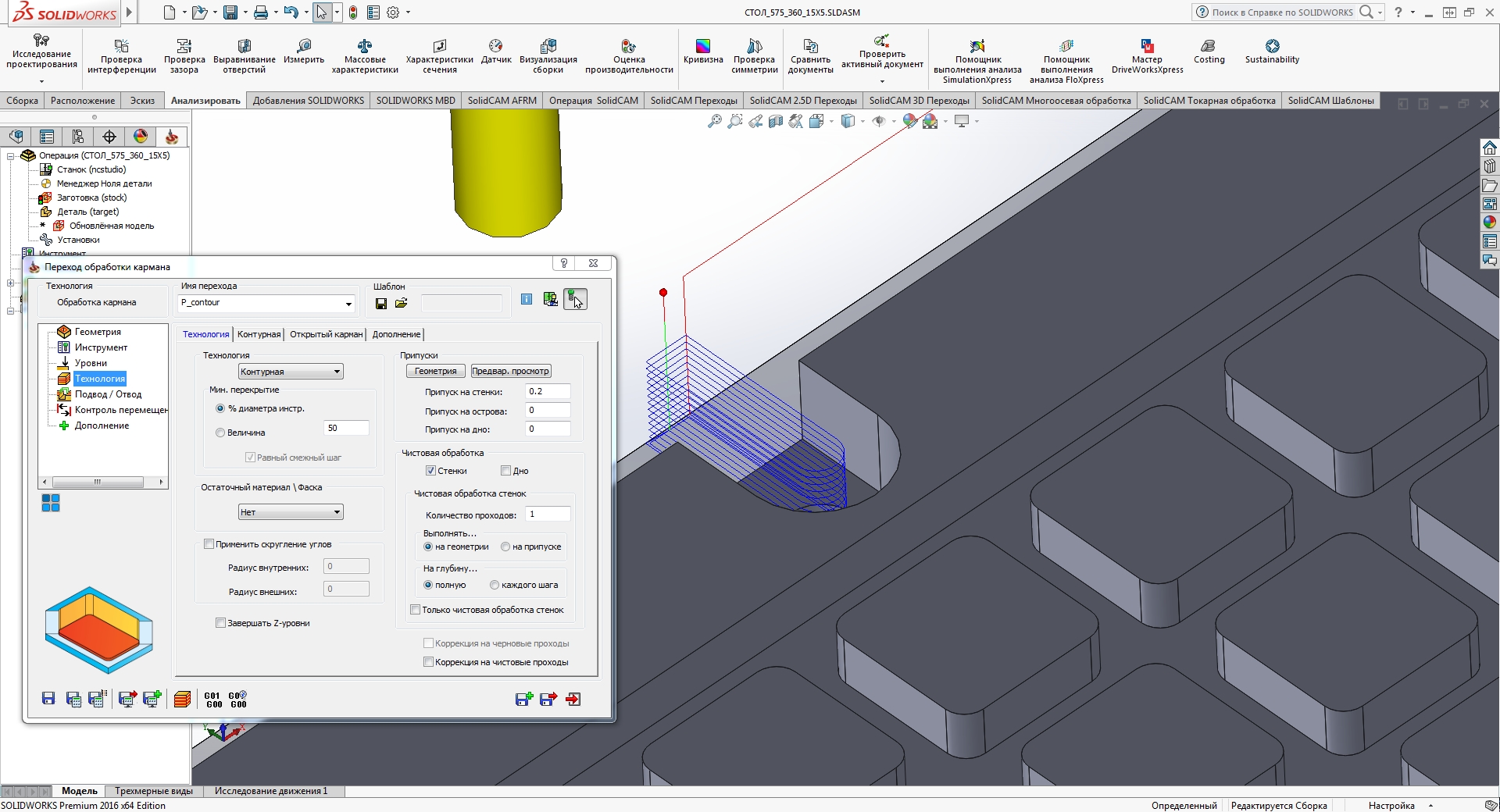Open the Measure (Измерить) tool
Screen dimensions: 1500x812
click(304, 52)
